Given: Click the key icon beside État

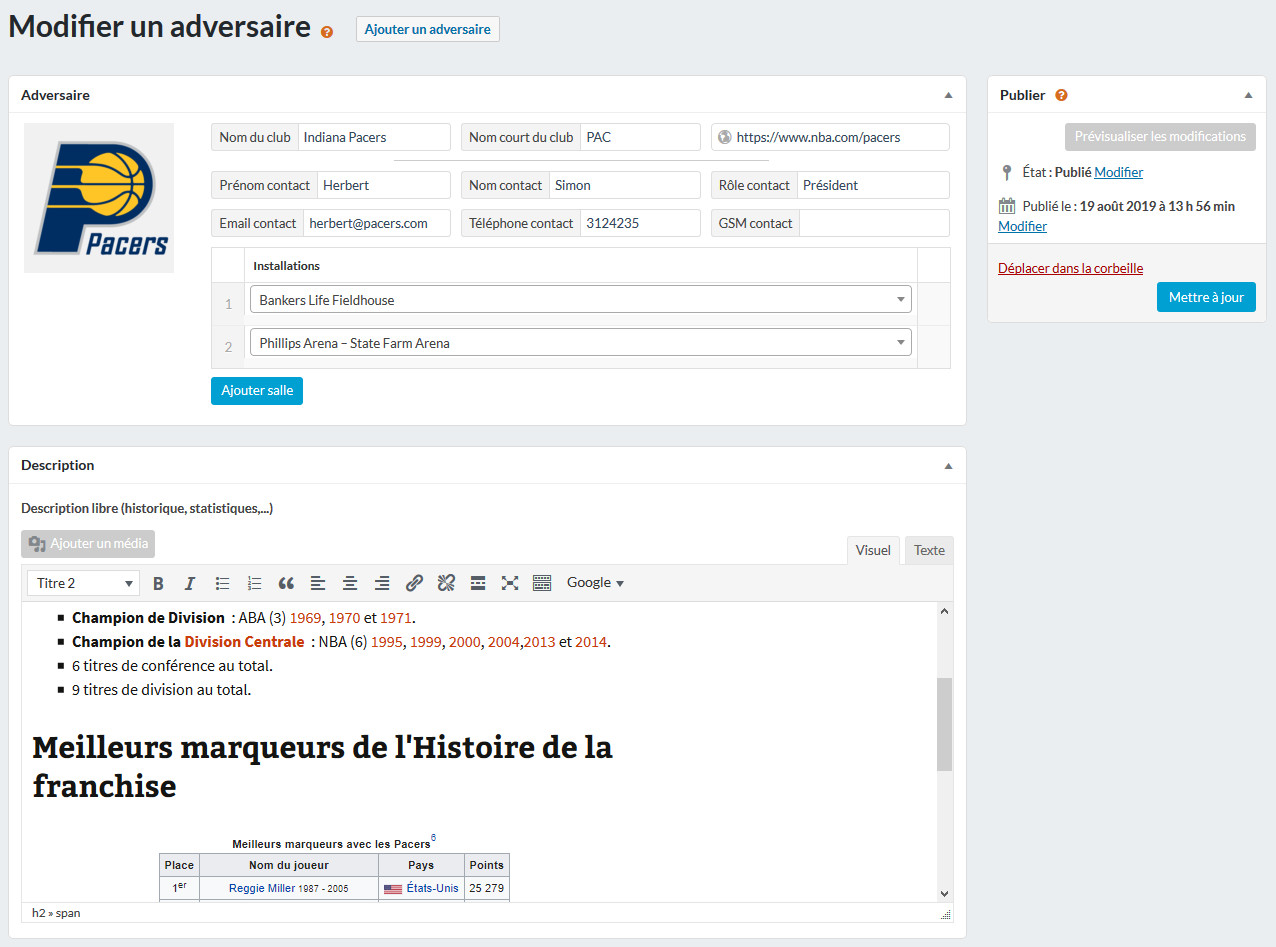Looking at the screenshot, I should 1007,172.
